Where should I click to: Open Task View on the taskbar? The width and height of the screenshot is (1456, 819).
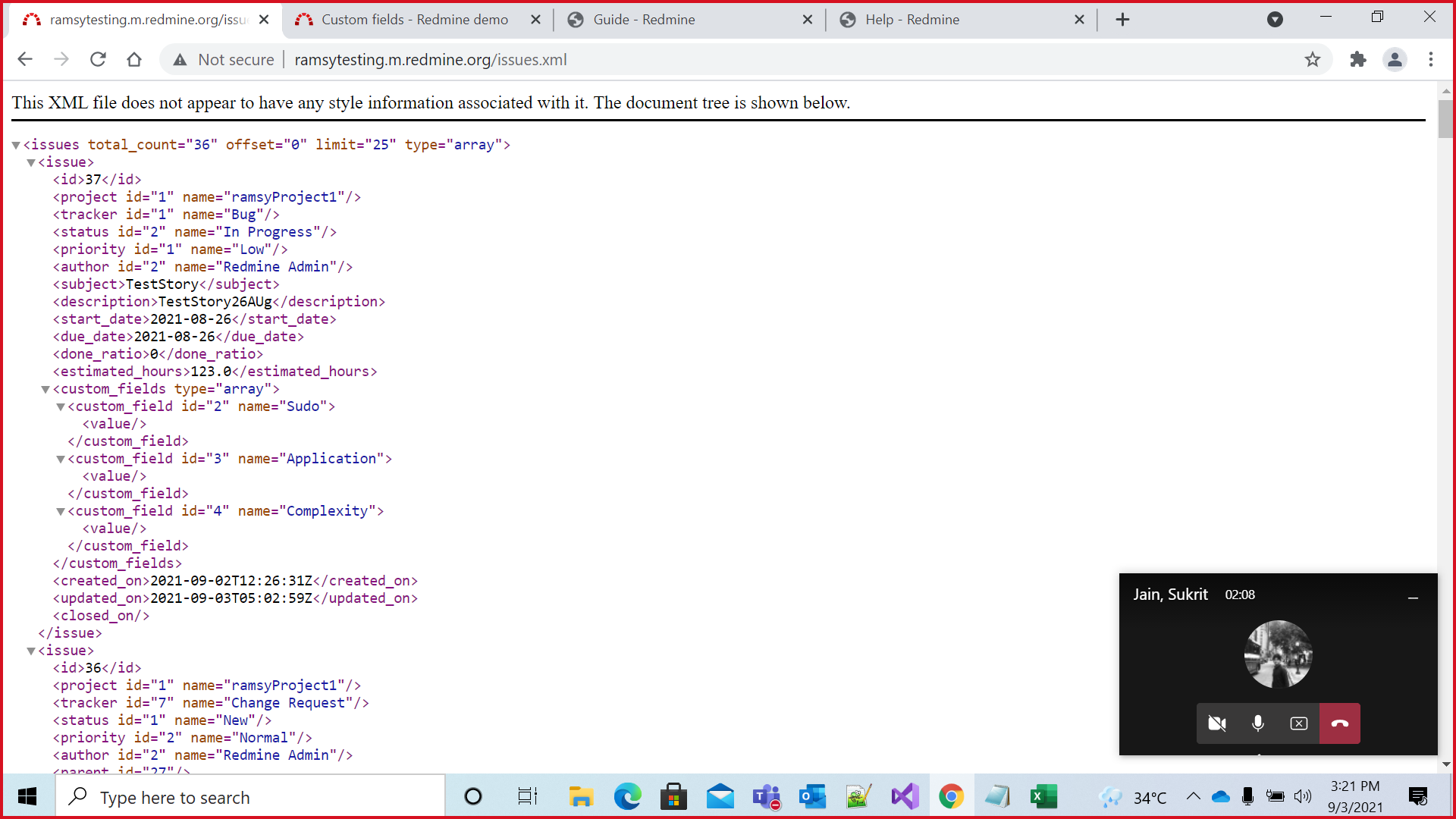527,797
